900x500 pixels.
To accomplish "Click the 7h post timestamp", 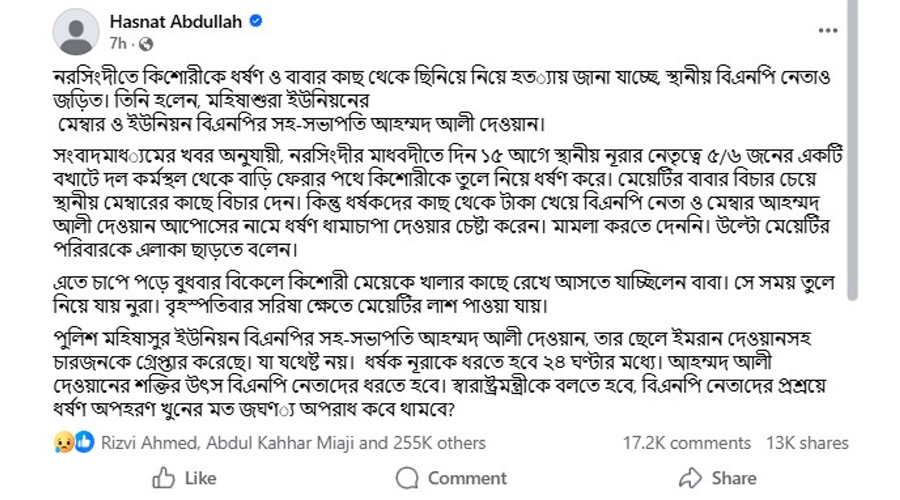I will (118, 44).
